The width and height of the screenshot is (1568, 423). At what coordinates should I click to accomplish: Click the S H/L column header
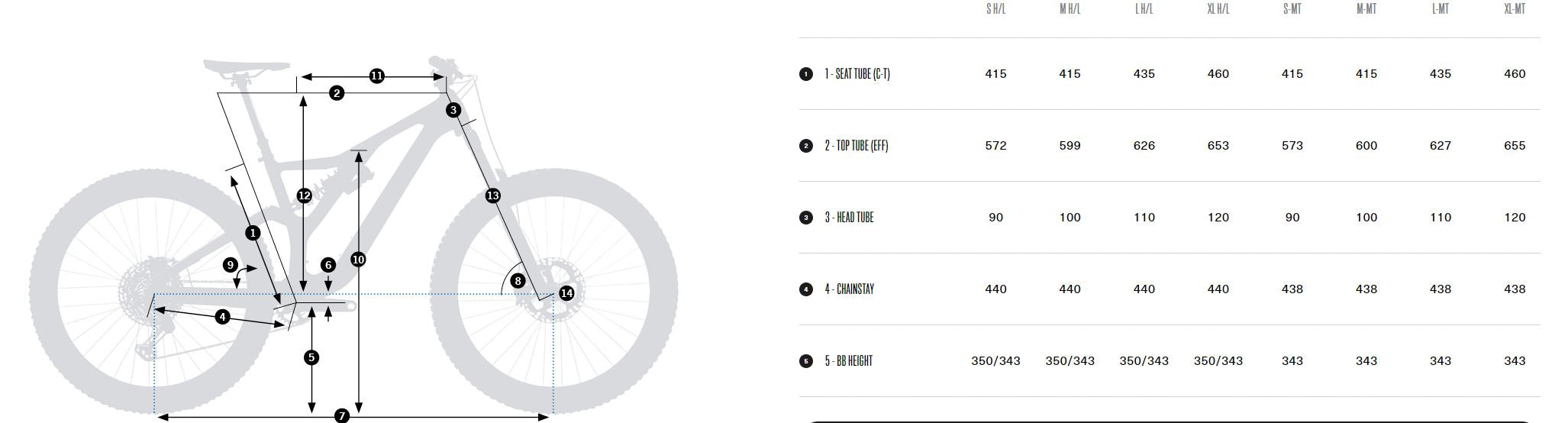(995, 9)
